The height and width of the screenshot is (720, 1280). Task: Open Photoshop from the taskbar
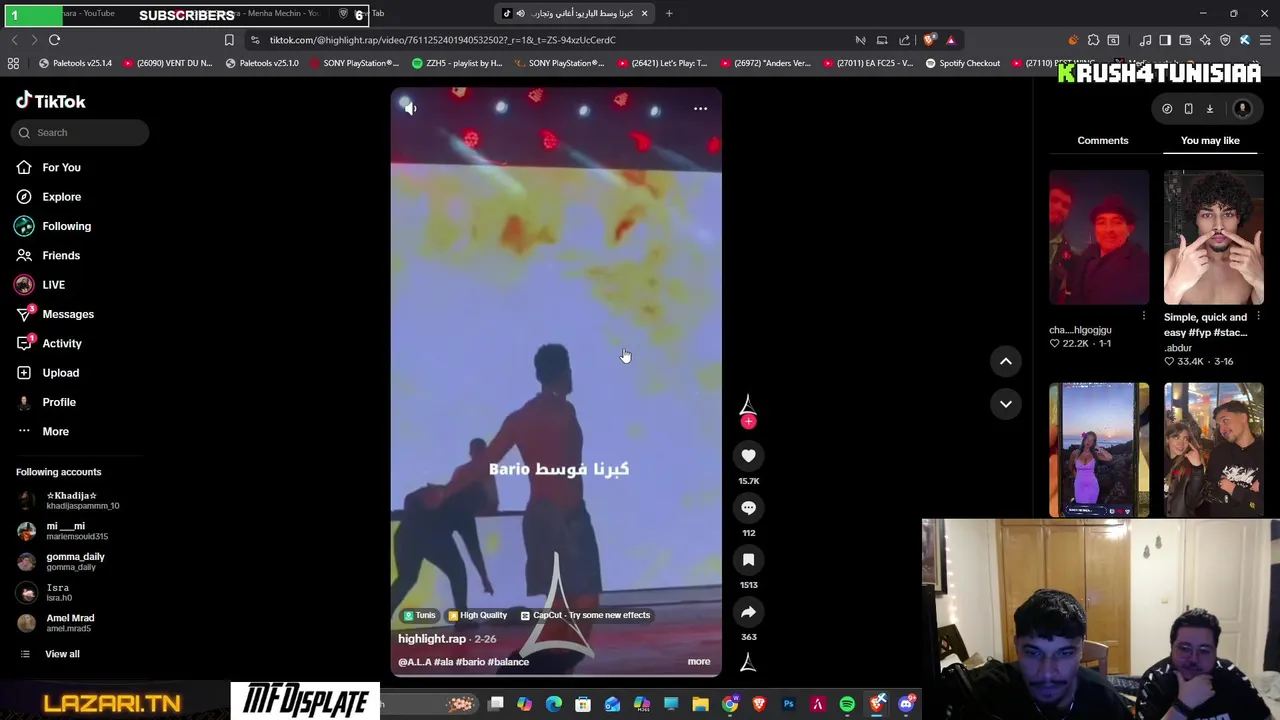pyautogui.click(x=789, y=704)
